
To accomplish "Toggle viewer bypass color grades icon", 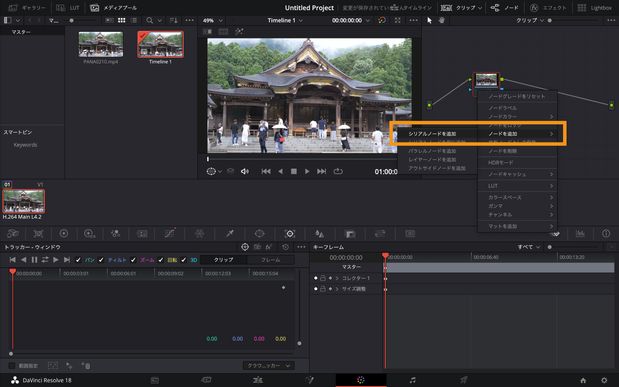I will 382,20.
